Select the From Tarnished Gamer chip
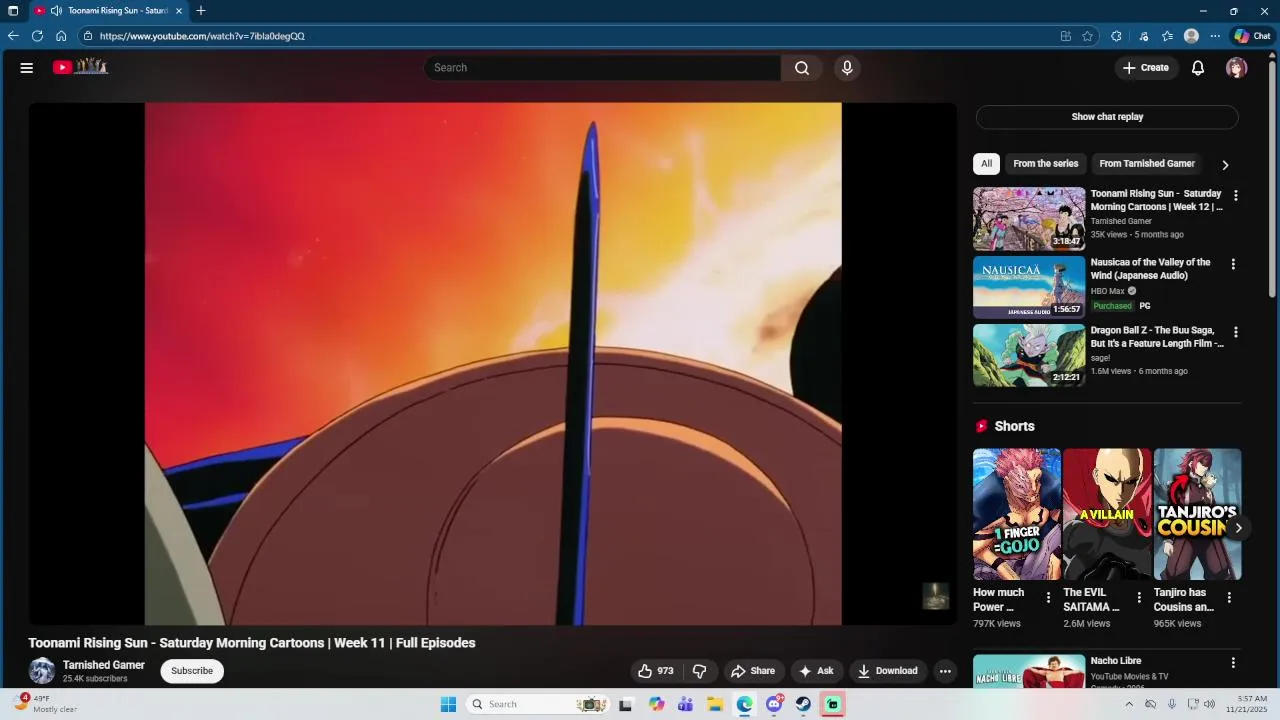1280x720 pixels. pyautogui.click(x=1147, y=164)
